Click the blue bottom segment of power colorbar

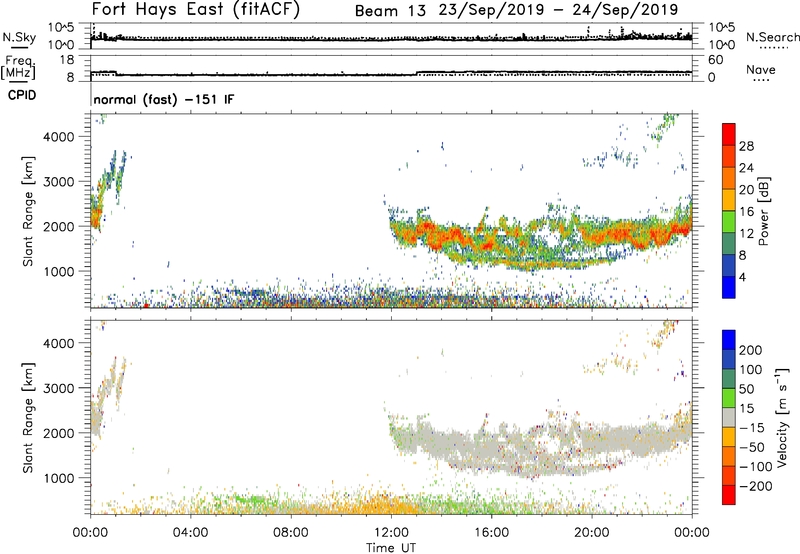(x=729, y=287)
